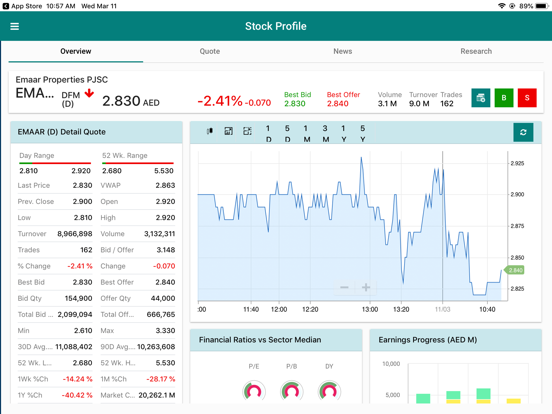Select the candlestick chart type icon
This screenshot has height=414, width=552.
[210, 131]
